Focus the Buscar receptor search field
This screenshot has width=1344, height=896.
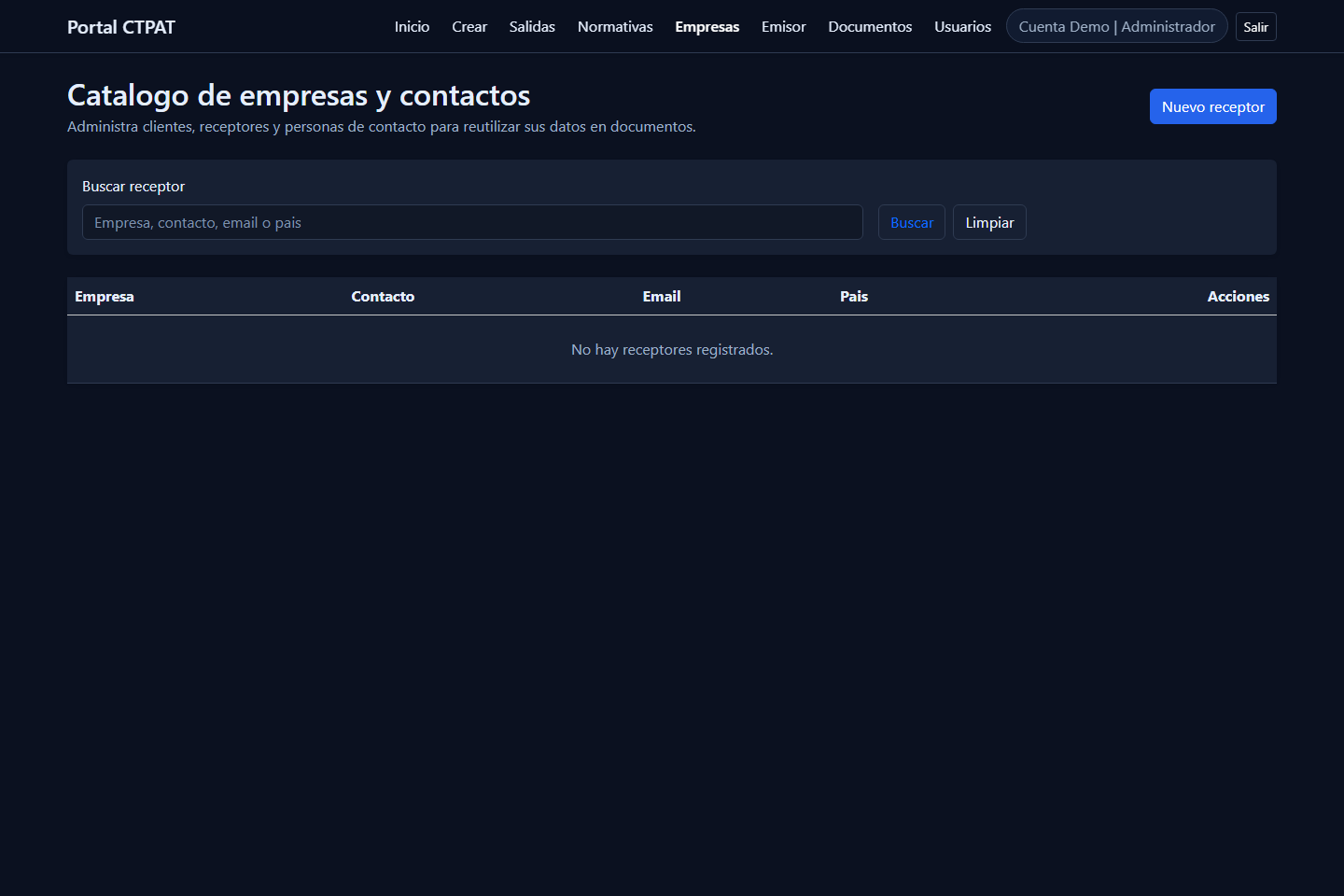[x=472, y=222]
